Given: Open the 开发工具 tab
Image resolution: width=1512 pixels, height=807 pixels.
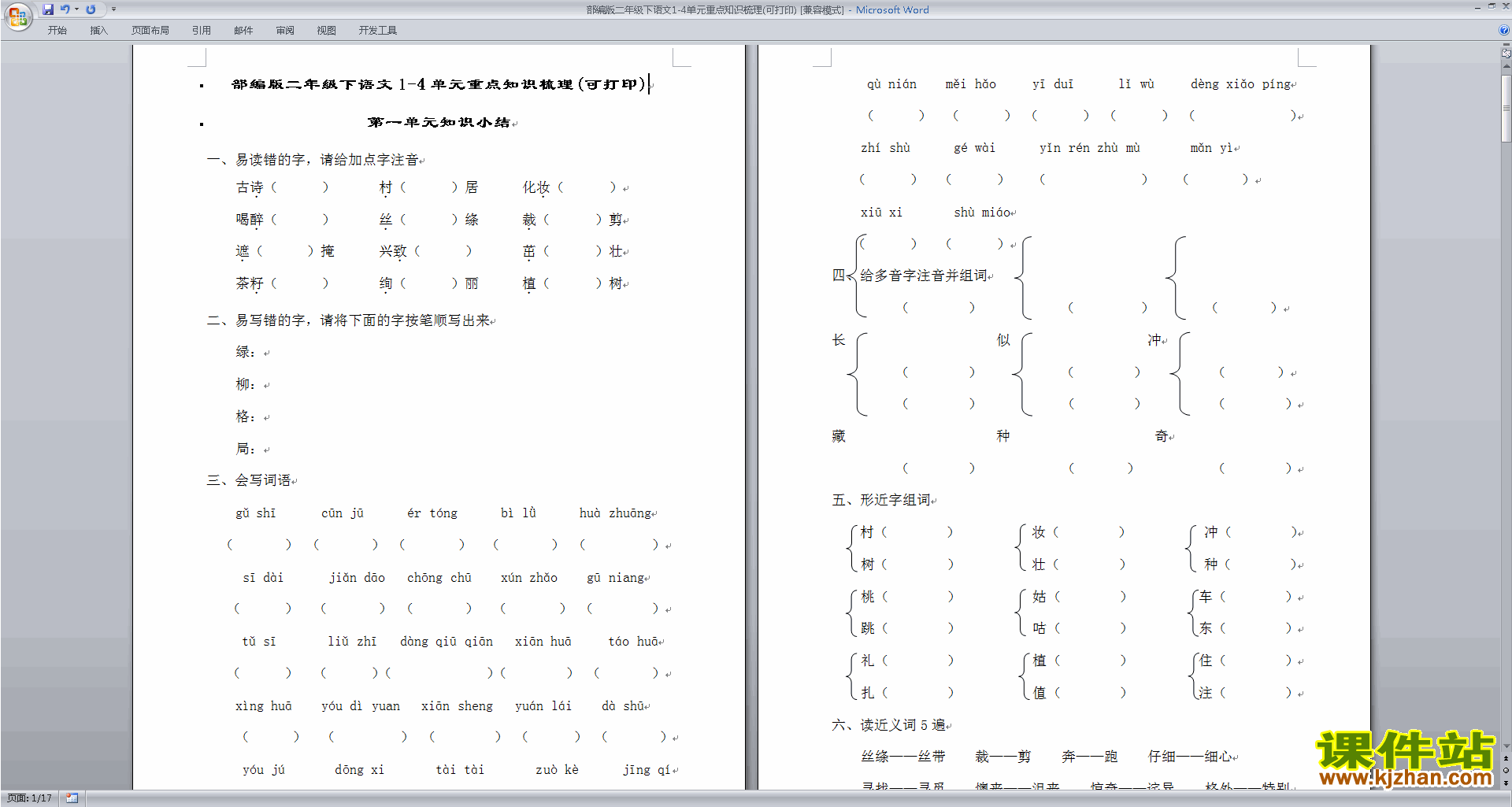Looking at the screenshot, I should (x=378, y=31).
